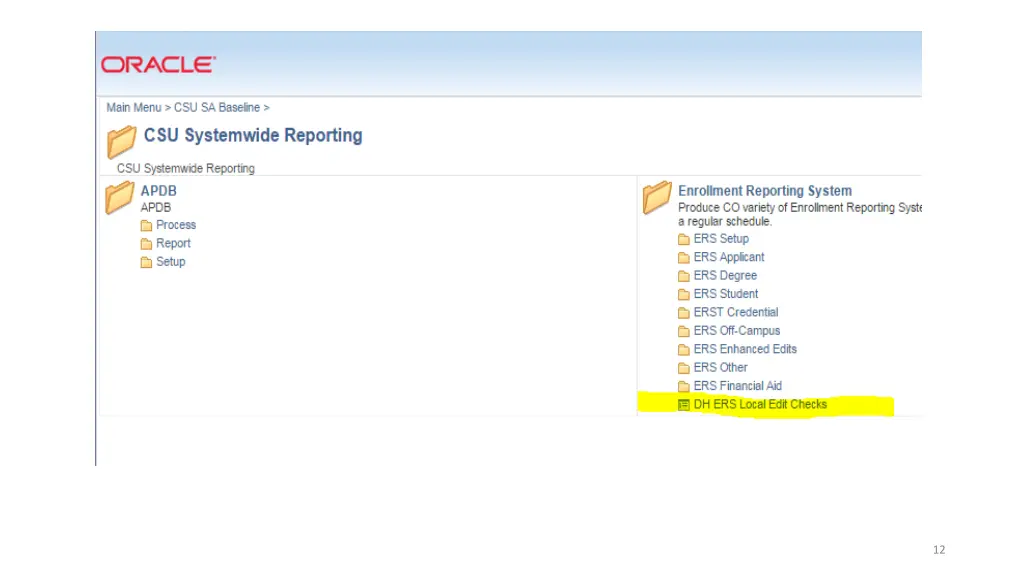Click the folder icon next to ERS Off-Campus
Image resolution: width=1024 pixels, height=576 pixels.
pyautogui.click(x=684, y=331)
